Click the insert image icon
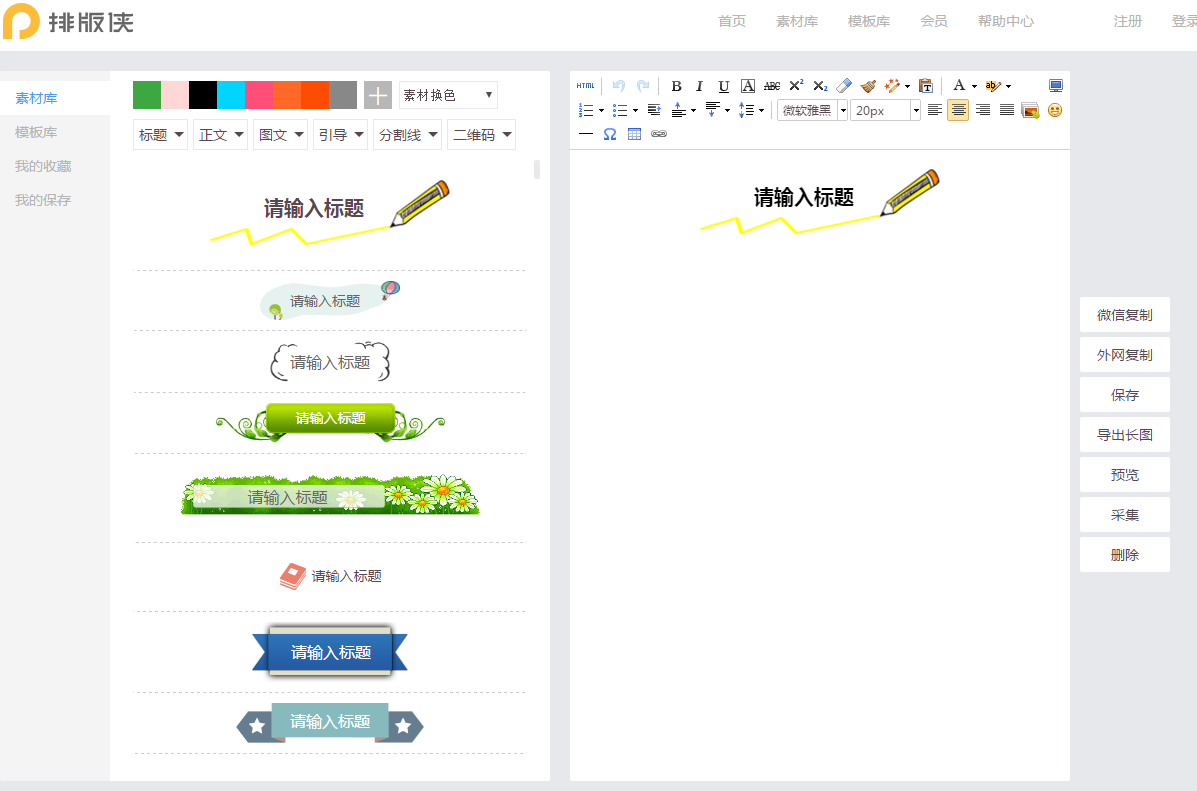This screenshot has width=1197, height=791. [x=1030, y=110]
